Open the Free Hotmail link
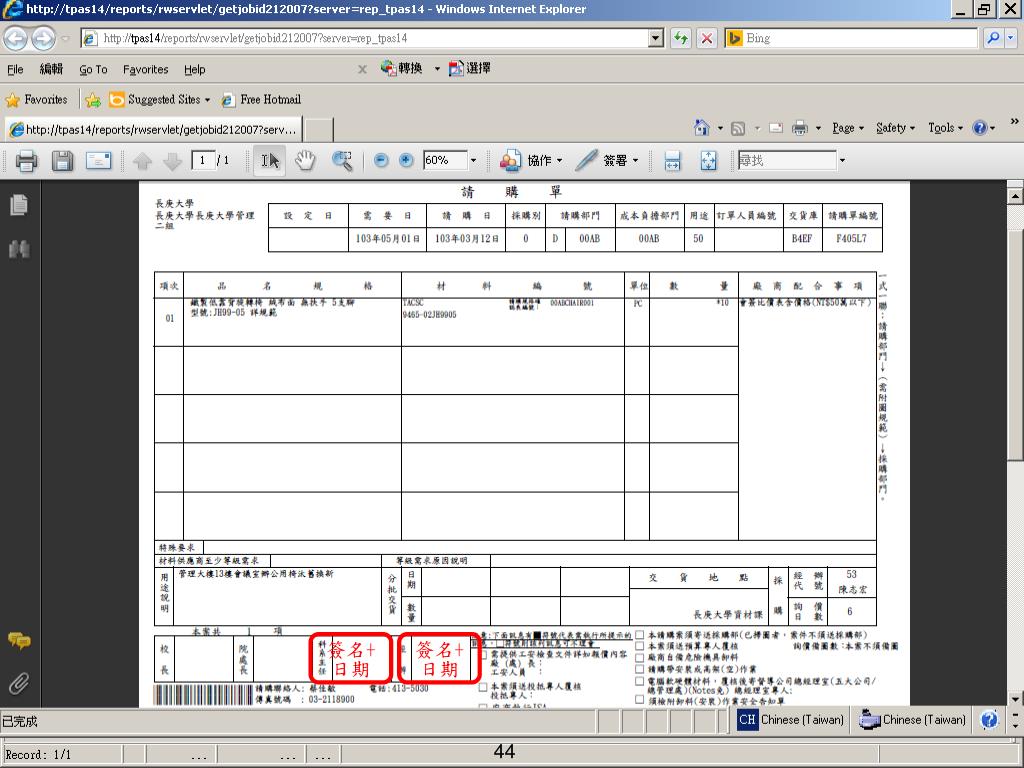 click(x=261, y=99)
